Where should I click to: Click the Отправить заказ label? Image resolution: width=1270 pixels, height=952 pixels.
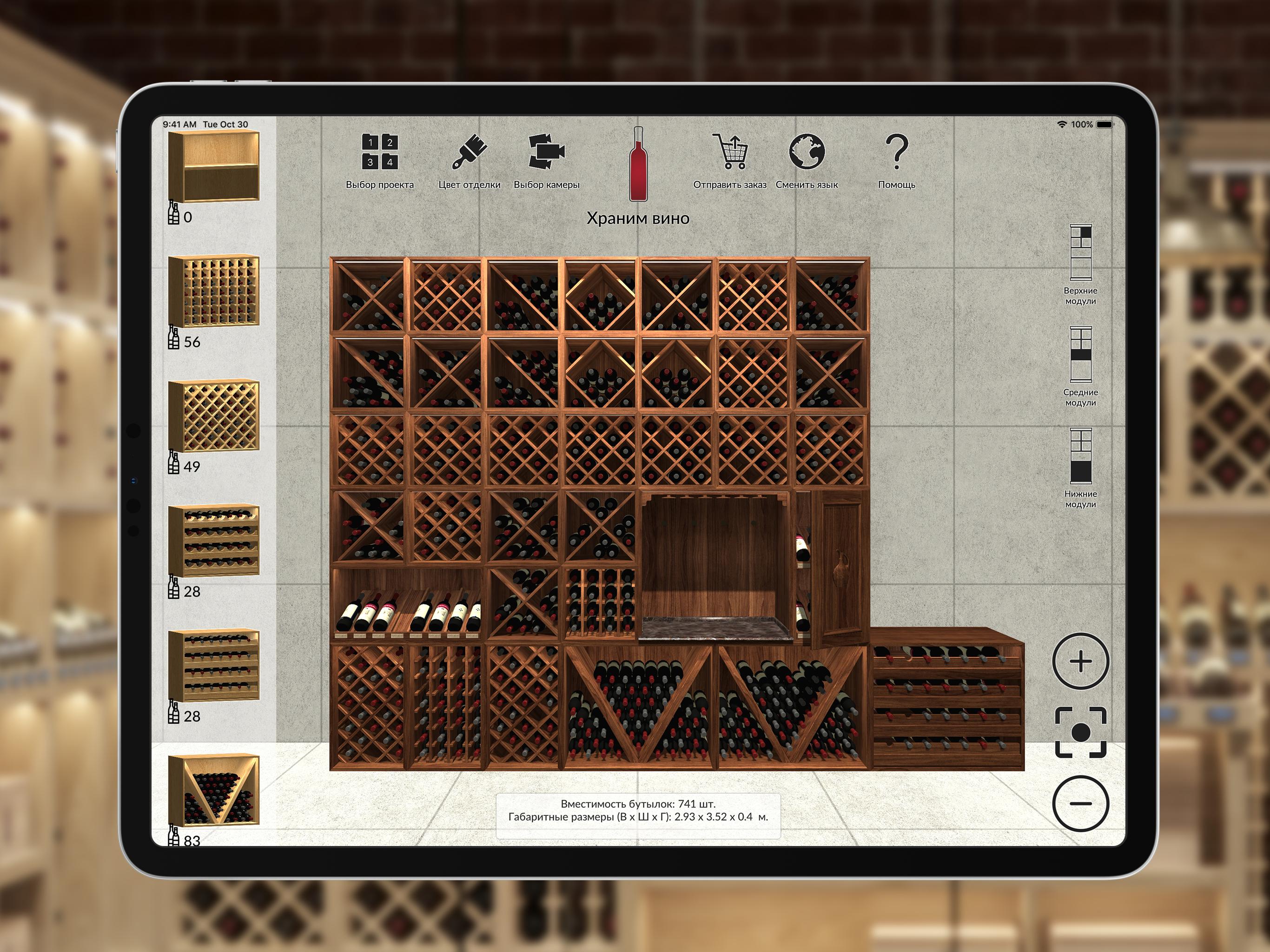(x=730, y=185)
